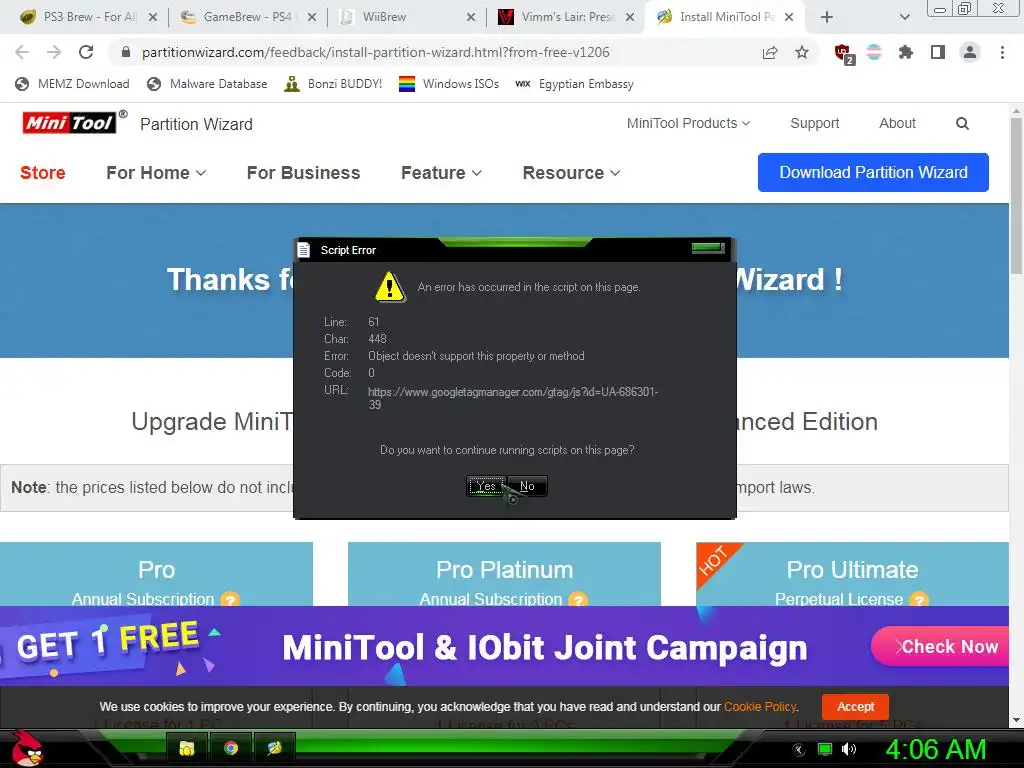Reload the page with the refresh icon

pos(86,52)
